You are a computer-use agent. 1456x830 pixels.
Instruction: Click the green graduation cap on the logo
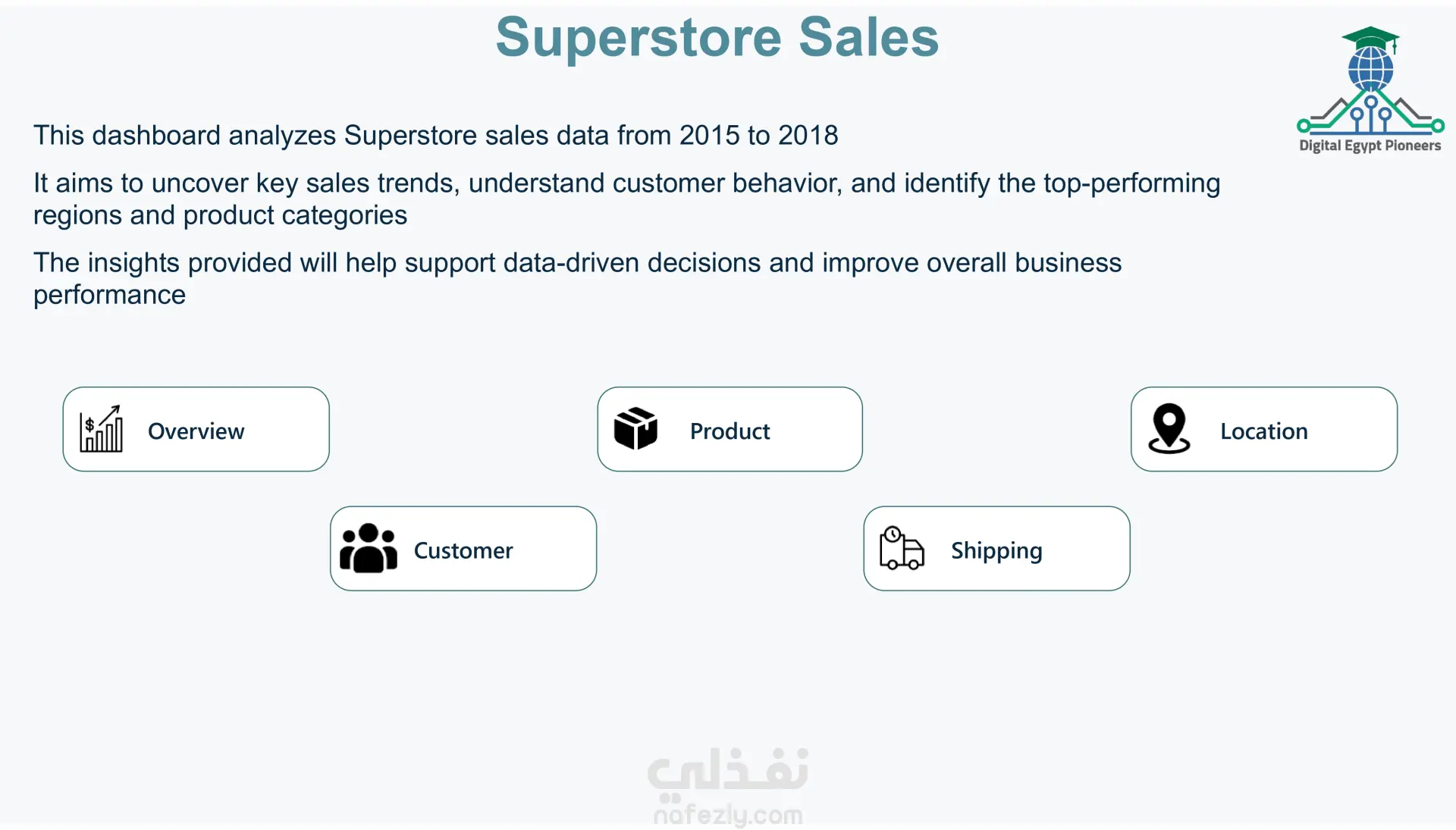(x=1370, y=37)
